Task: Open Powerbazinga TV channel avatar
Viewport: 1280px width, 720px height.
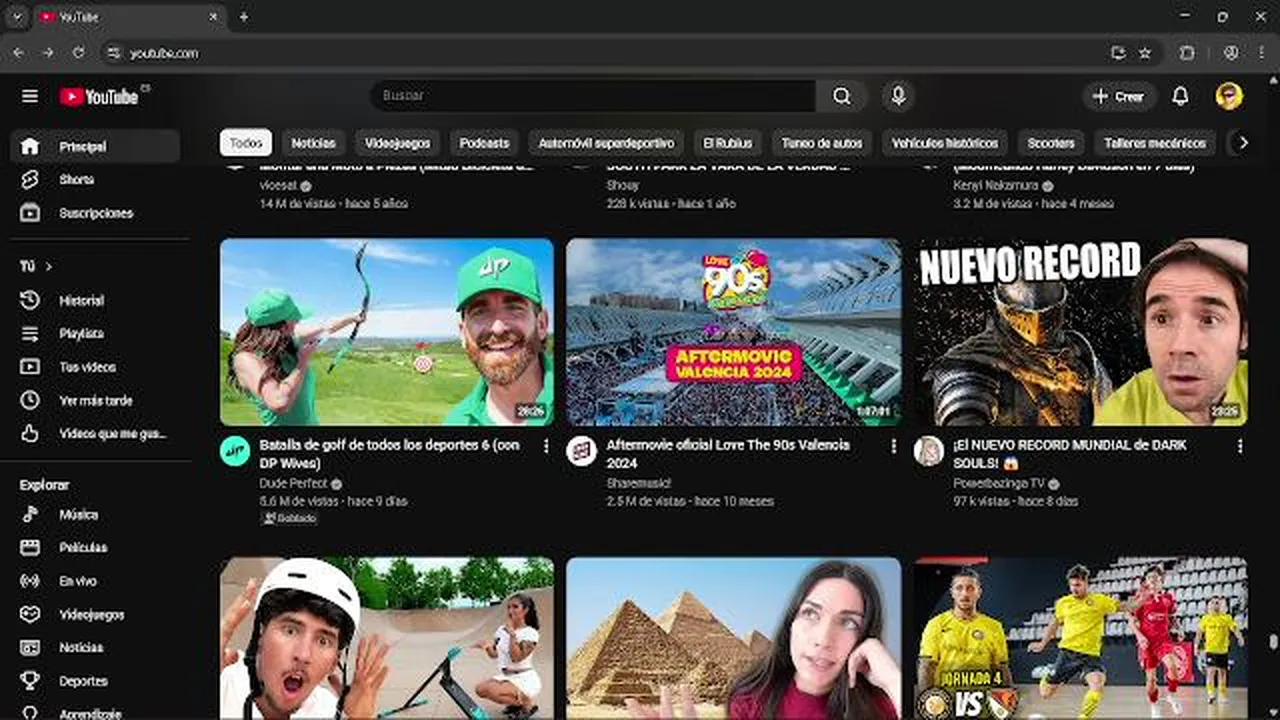Action: pos(928,451)
